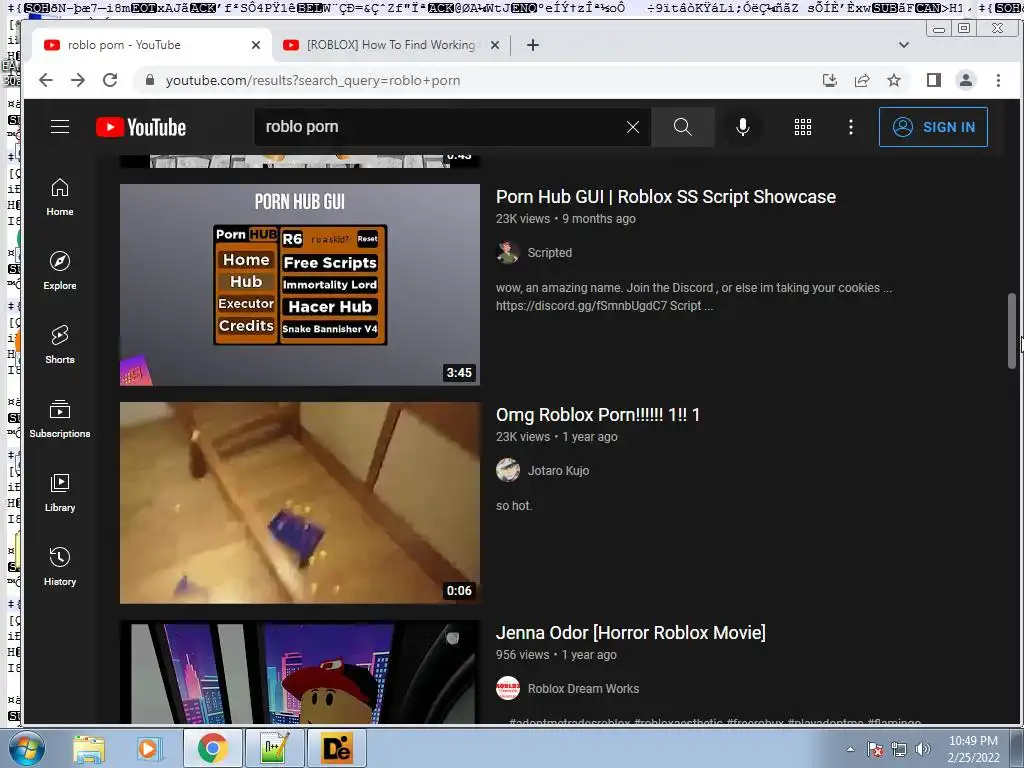Open Library in the sidebar

point(59,492)
